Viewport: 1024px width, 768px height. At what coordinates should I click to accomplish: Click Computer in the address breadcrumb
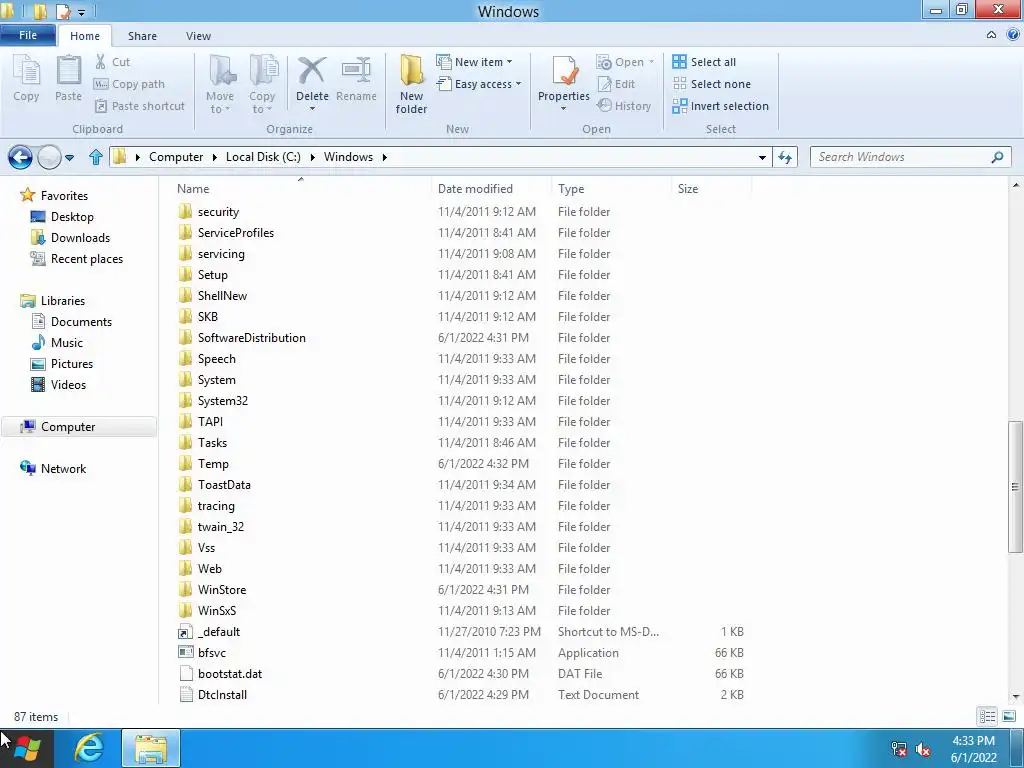(176, 157)
